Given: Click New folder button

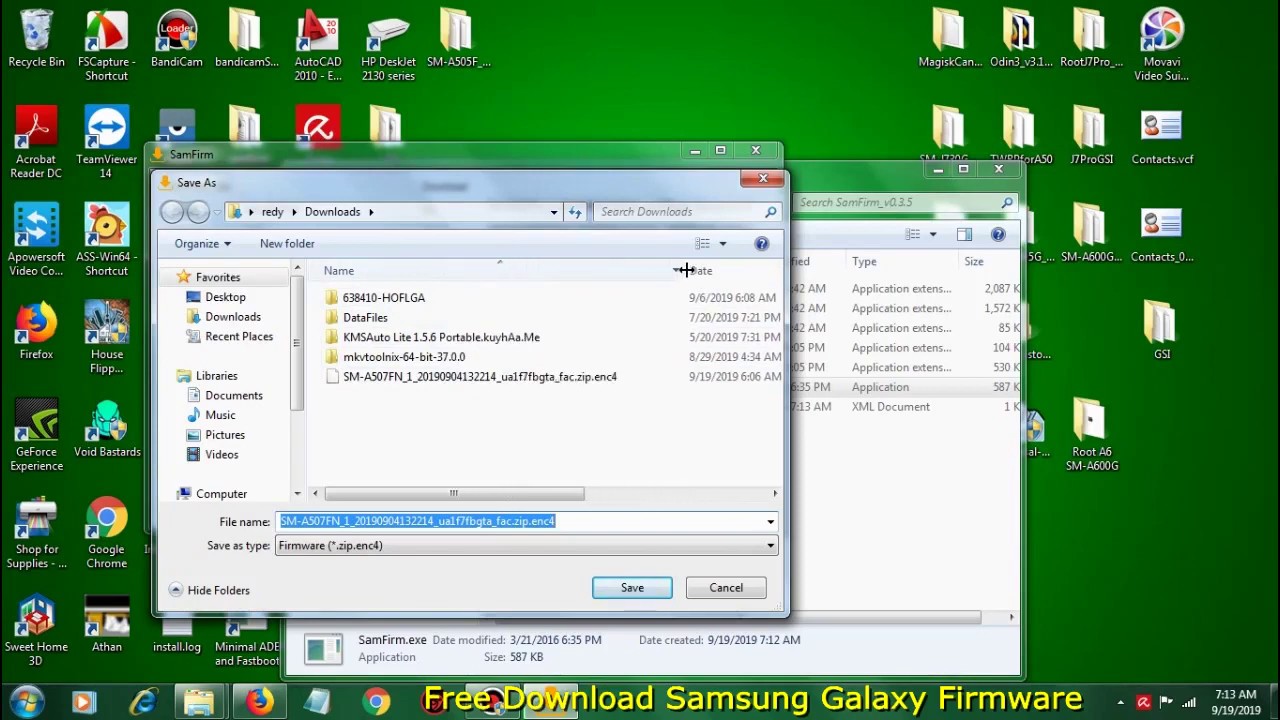Looking at the screenshot, I should 287,244.
